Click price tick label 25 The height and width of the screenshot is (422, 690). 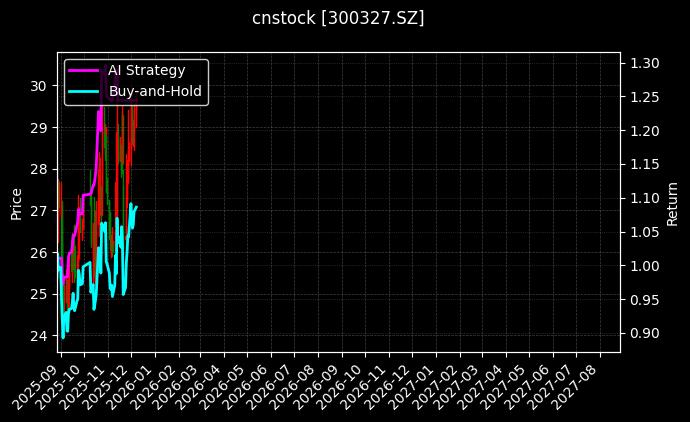tap(38, 294)
